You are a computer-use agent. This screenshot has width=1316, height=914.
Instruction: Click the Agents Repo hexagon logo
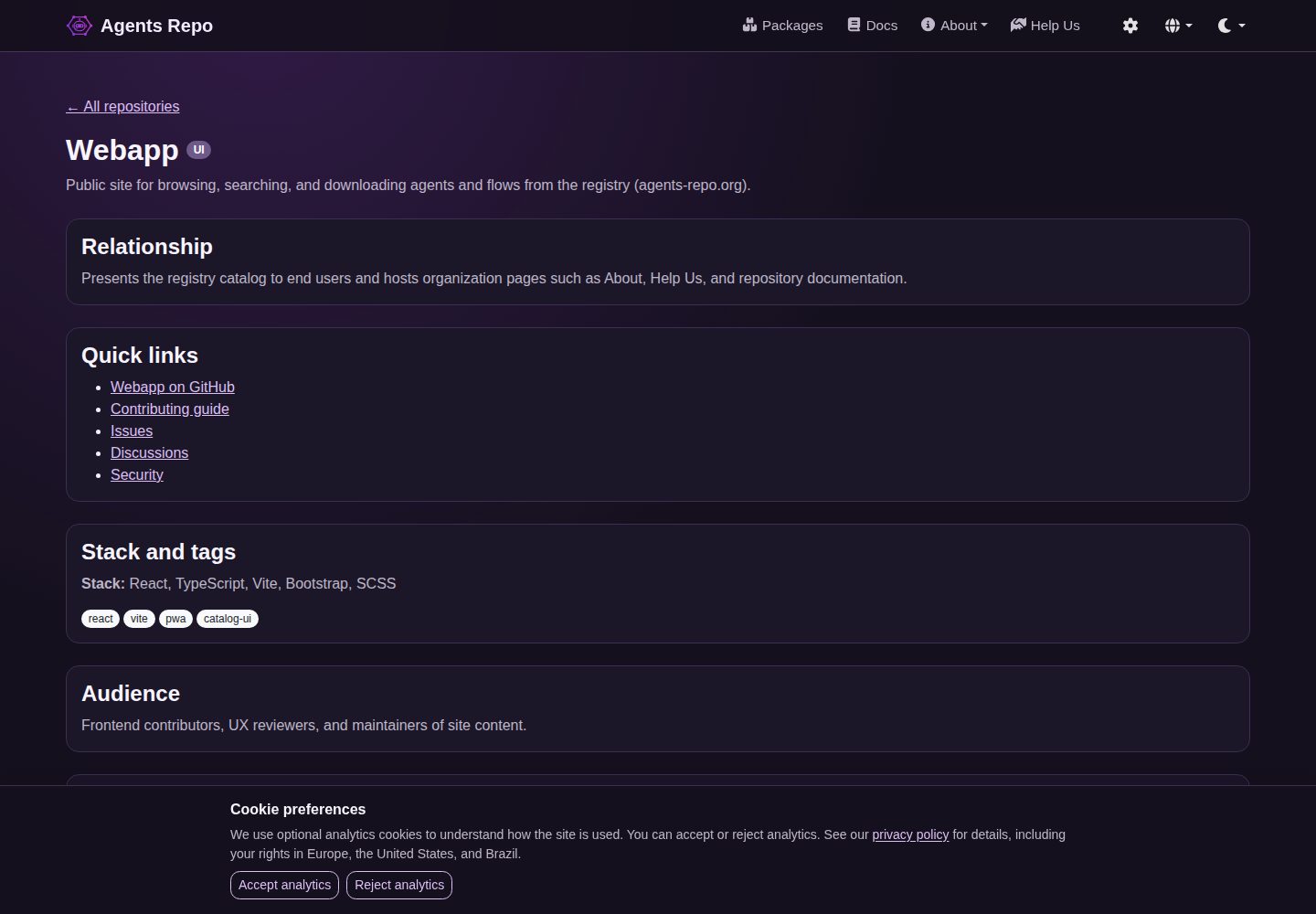pos(80,26)
